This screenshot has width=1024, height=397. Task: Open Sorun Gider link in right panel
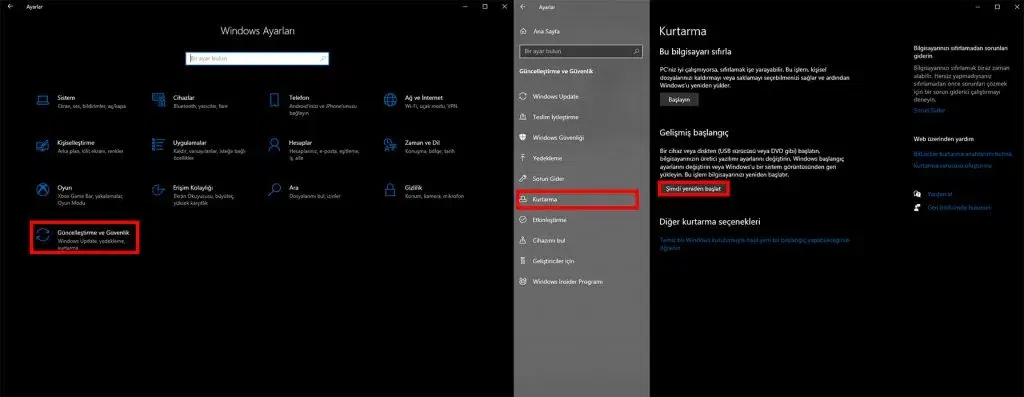tap(928, 111)
